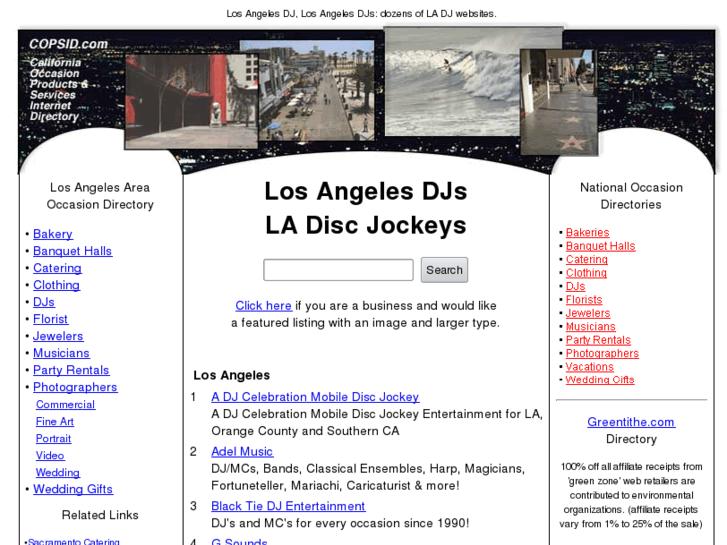
Task: Select the Video photographers sublink
Action: point(50,455)
